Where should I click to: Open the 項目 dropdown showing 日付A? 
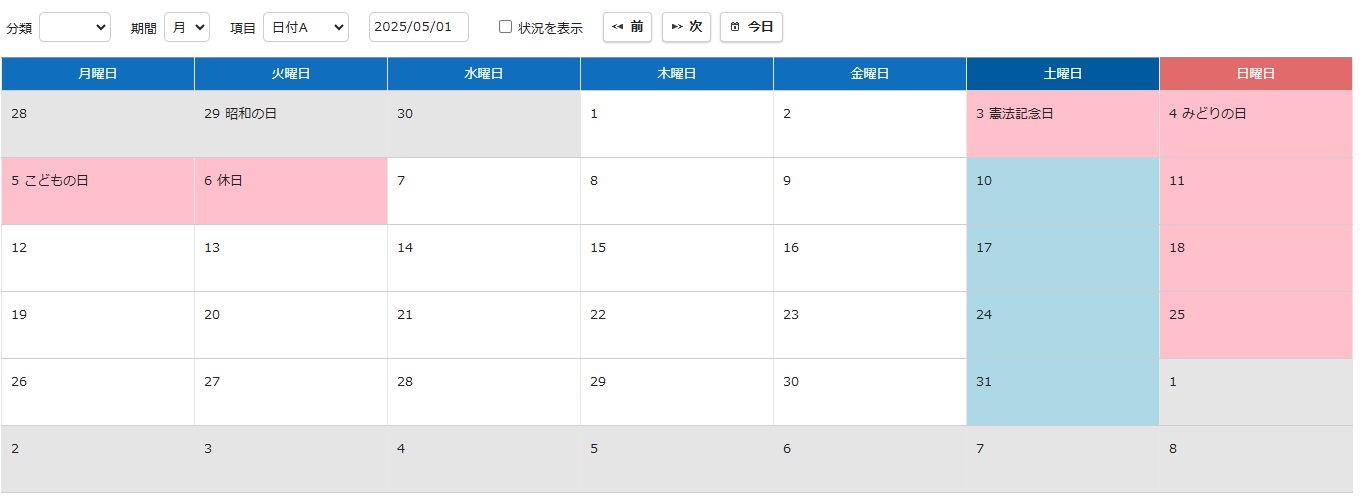(x=306, y=27)
